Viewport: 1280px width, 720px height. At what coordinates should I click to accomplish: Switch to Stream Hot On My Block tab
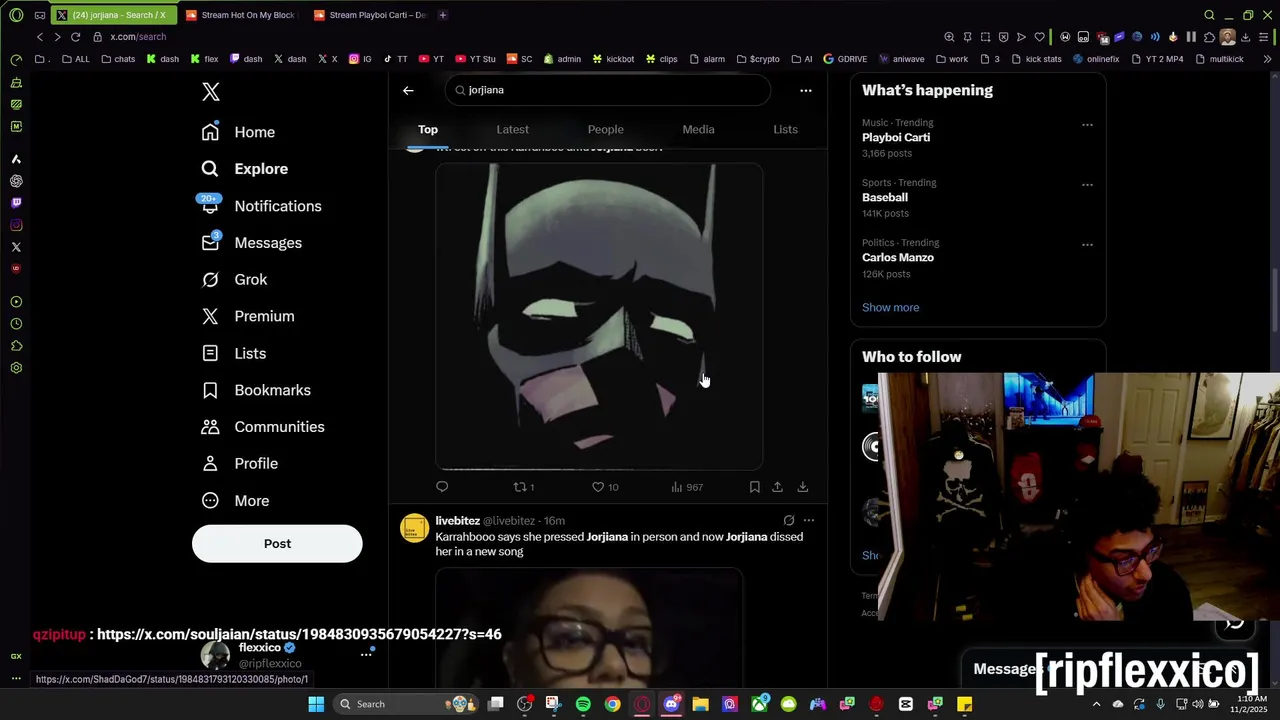[x=240, y=15]
